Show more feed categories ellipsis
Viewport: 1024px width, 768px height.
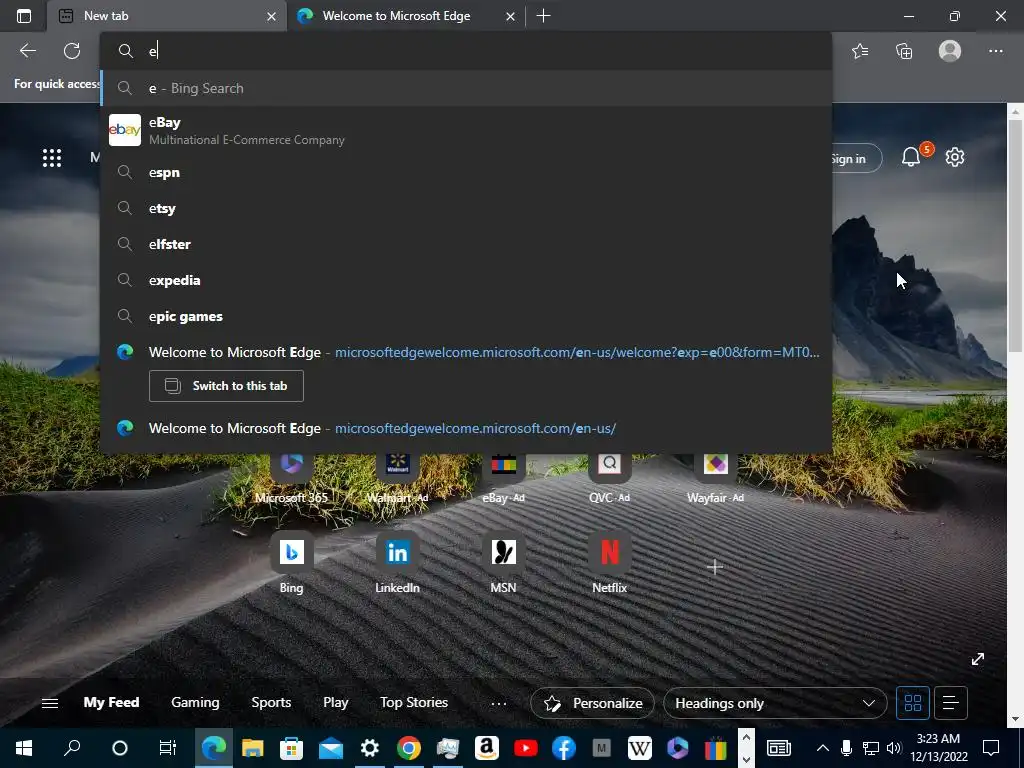(498, 703)
